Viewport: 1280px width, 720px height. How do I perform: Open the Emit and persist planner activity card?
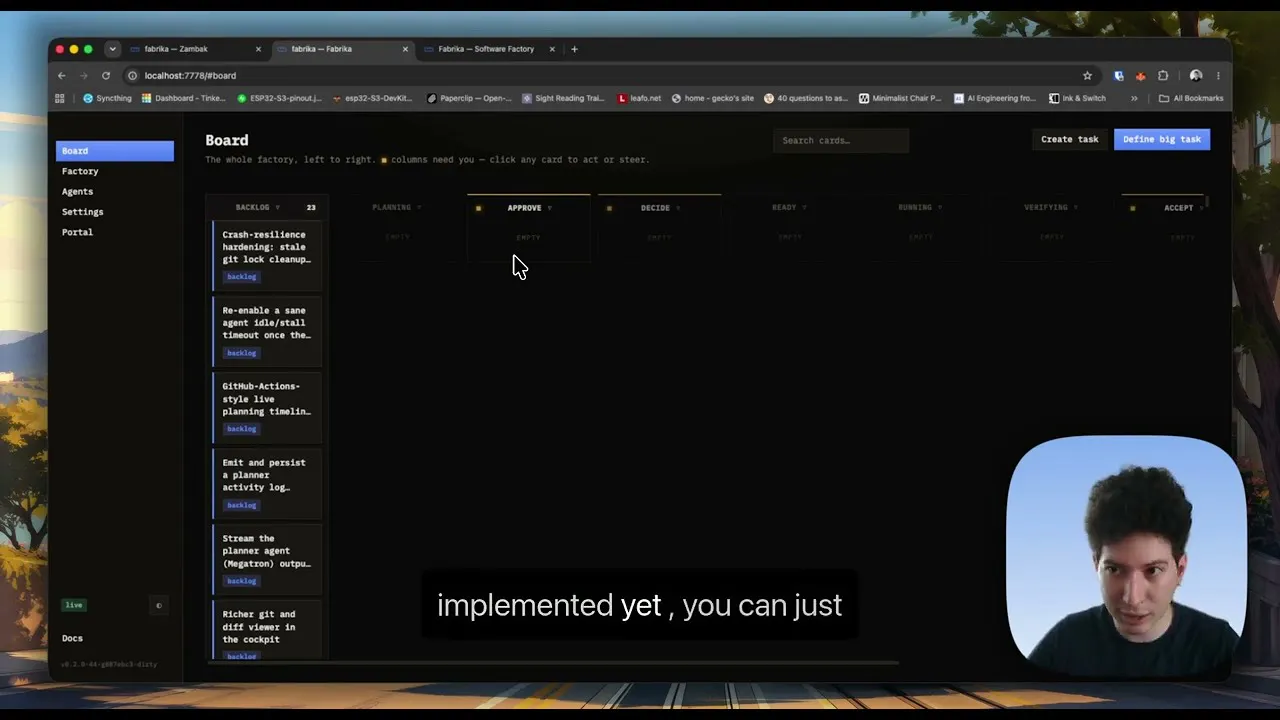pos(267,483)
